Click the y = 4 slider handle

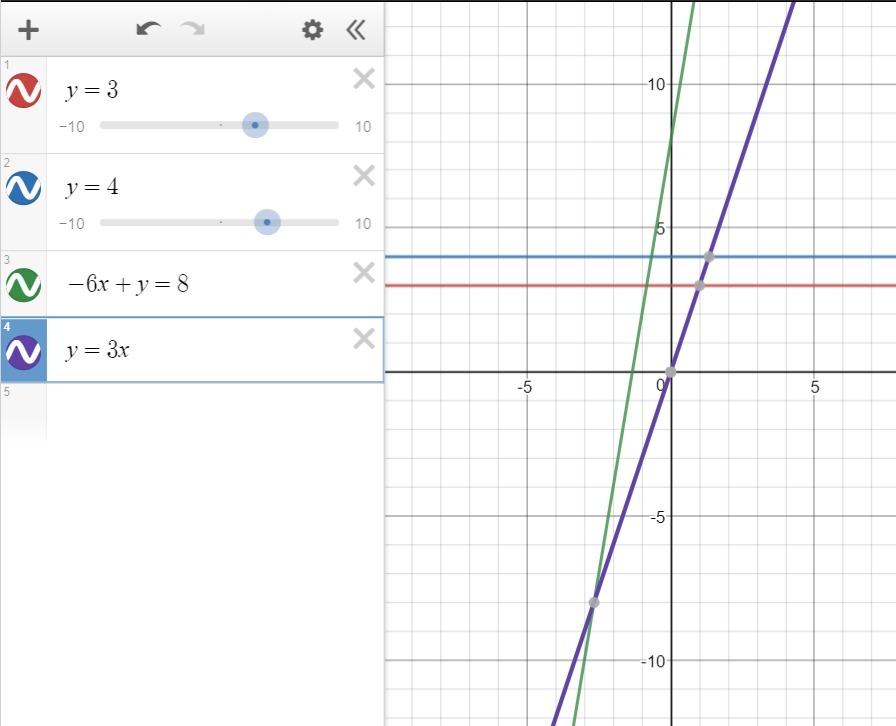(x=267, y=222)
